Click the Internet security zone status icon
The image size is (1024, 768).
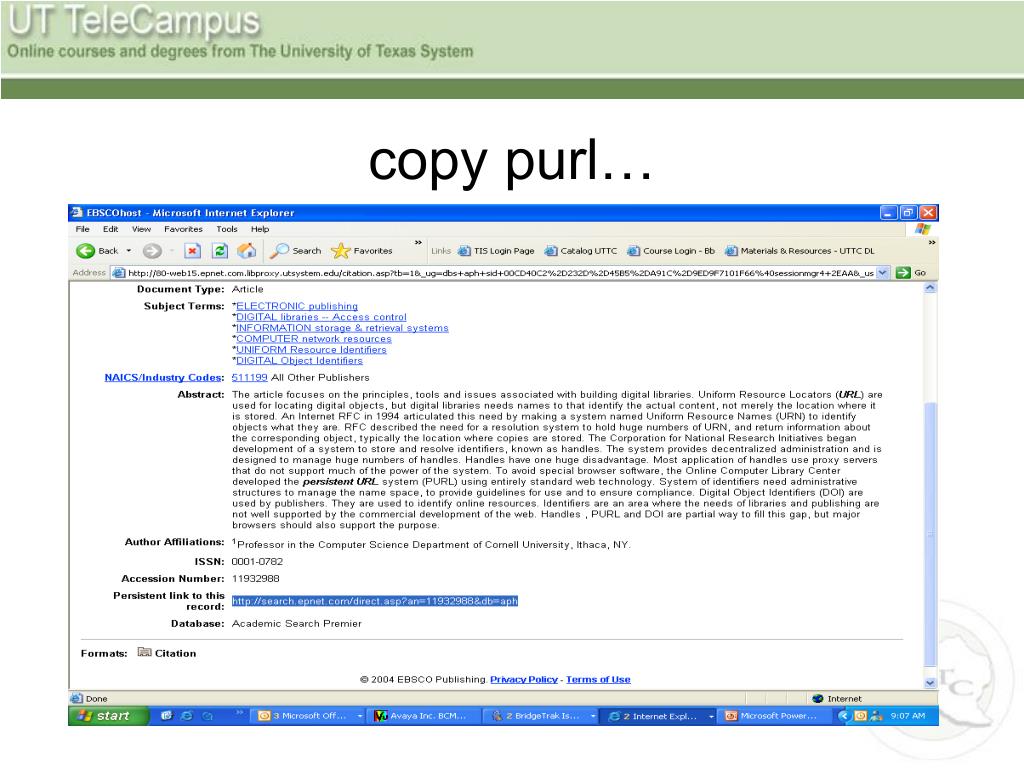point(817,698)
